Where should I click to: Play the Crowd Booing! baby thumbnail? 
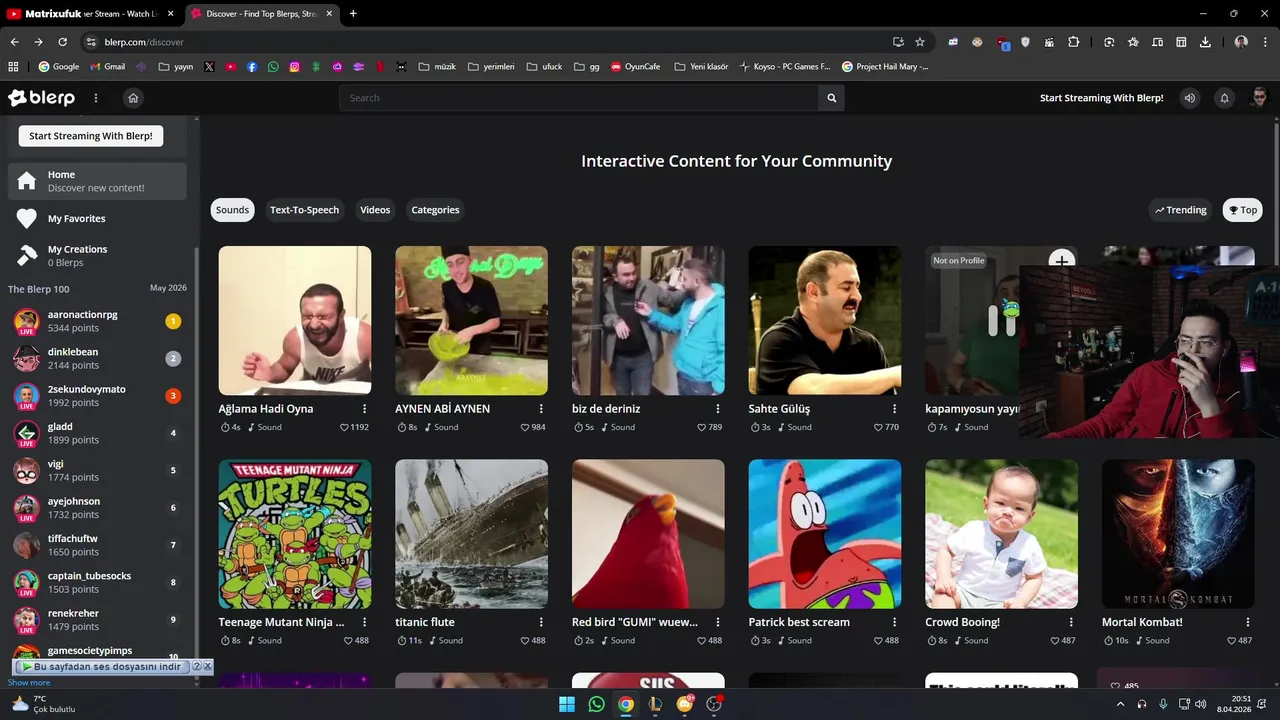[x=1001, y=534]
